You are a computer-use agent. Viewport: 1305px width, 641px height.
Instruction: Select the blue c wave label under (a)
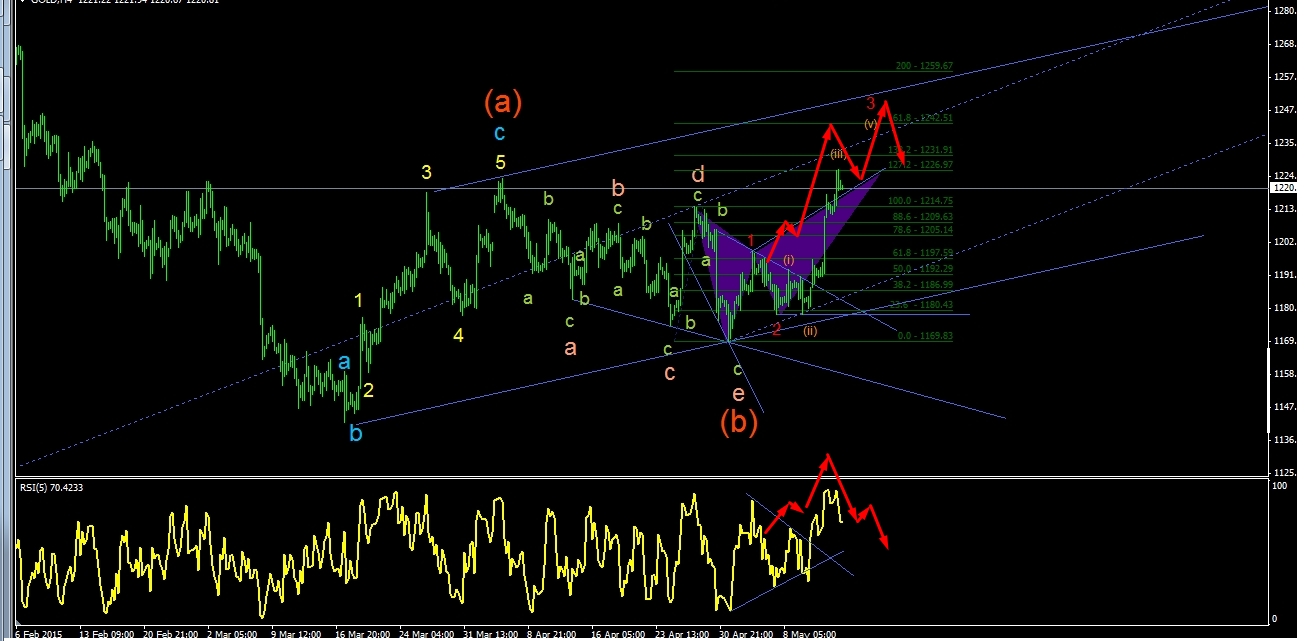pos(499,132)
